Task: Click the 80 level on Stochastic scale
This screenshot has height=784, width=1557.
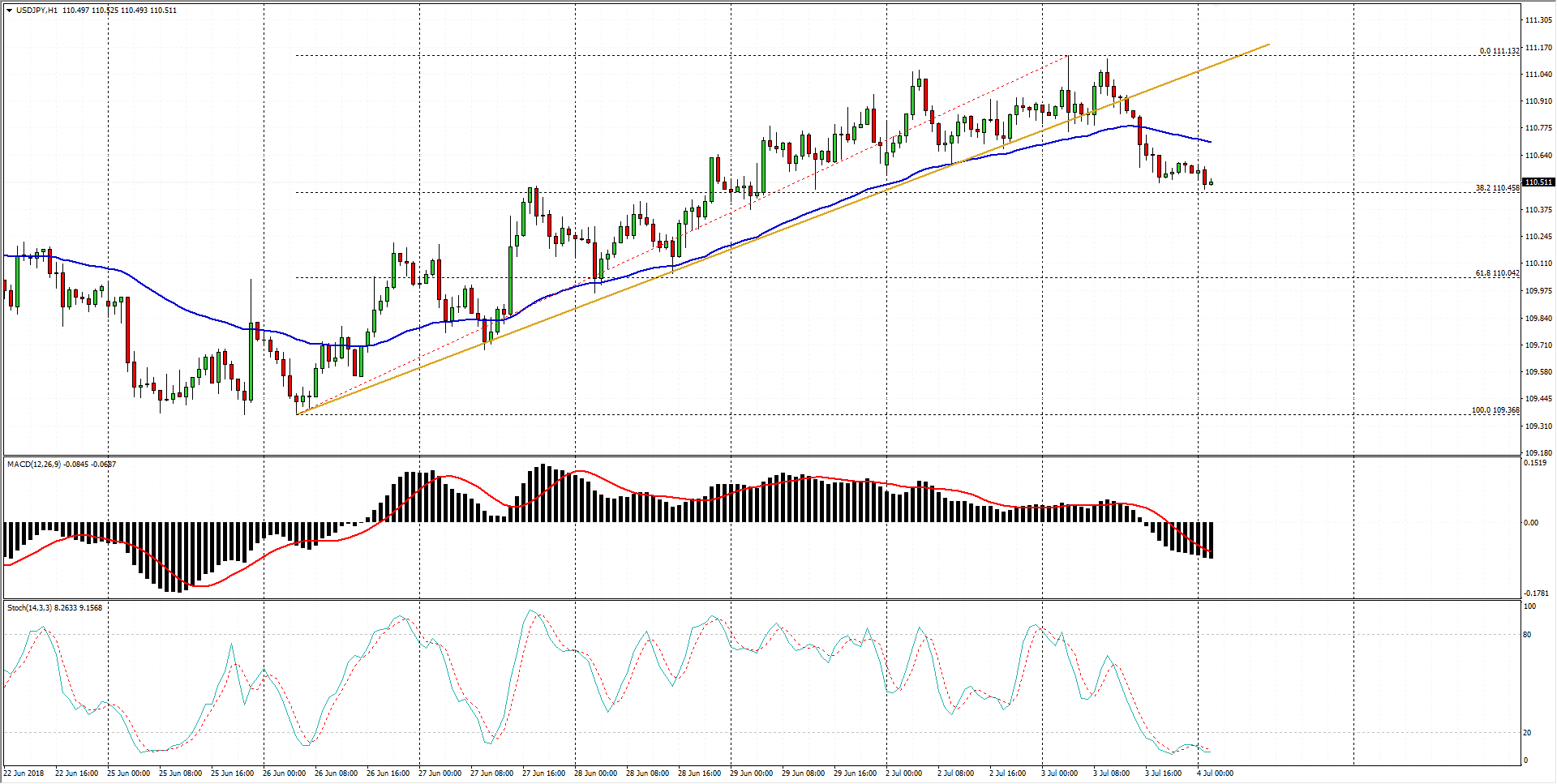Action: 1527,635
